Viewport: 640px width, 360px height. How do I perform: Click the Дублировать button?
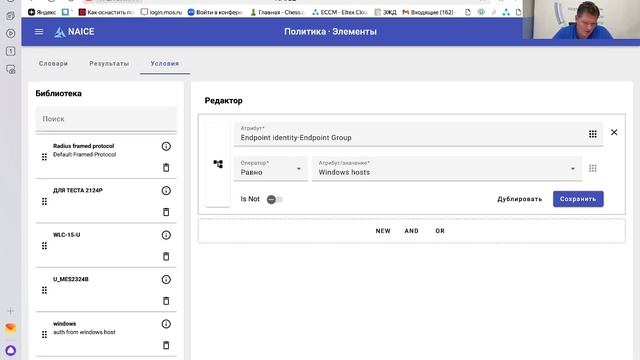click(x=520, y=199)
